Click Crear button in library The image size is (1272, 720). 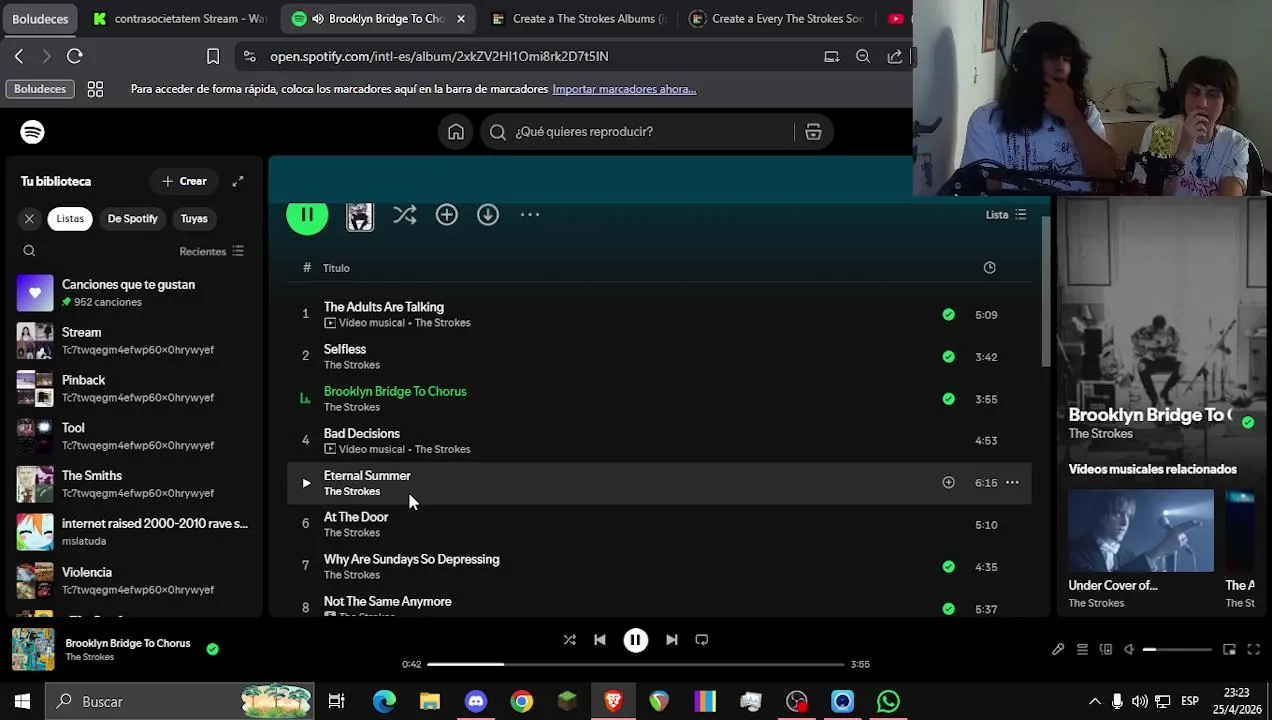coord(184,181)
